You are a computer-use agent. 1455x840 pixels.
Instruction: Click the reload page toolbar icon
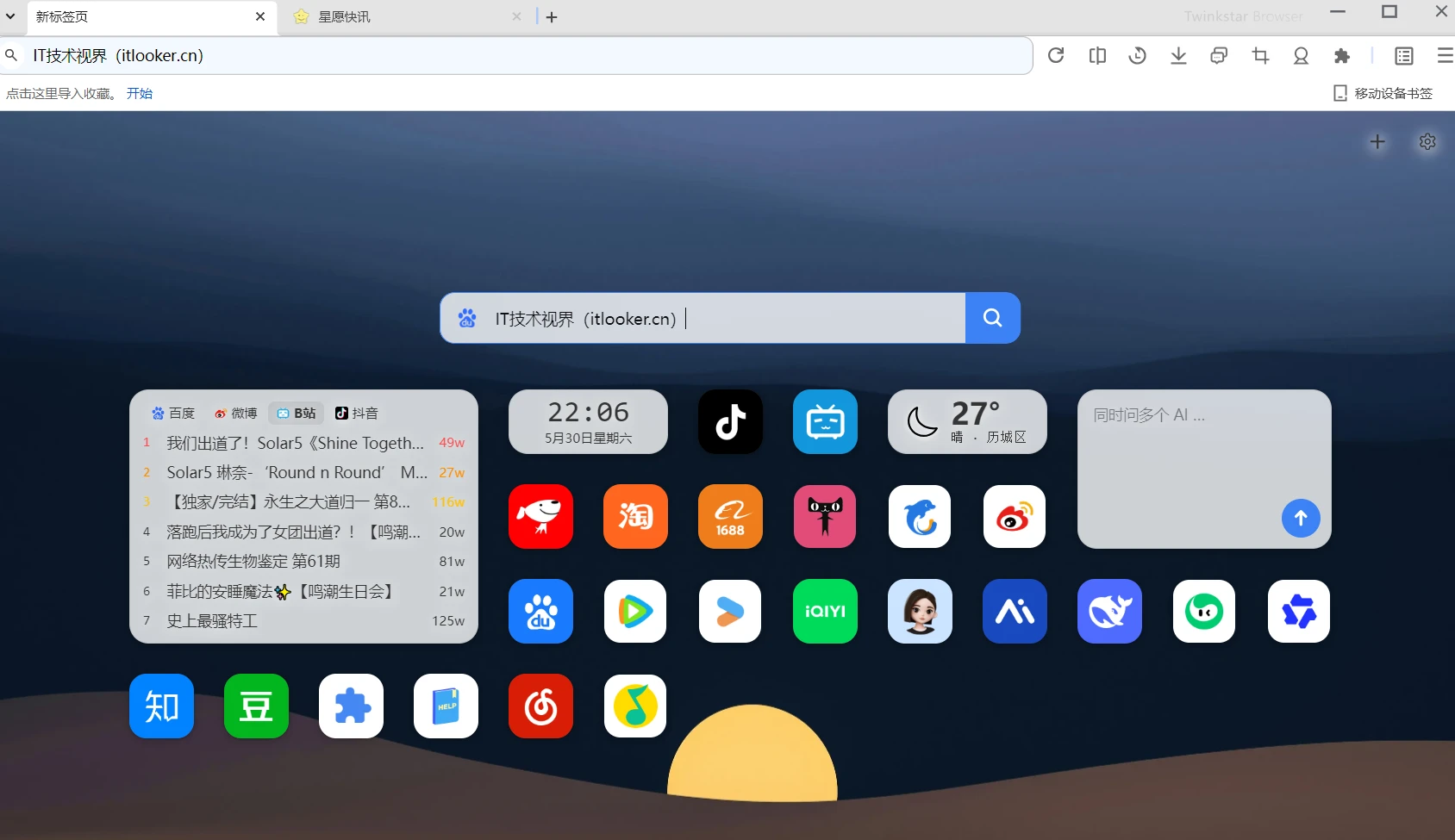pyautogui.click(x=1056, y=56)
